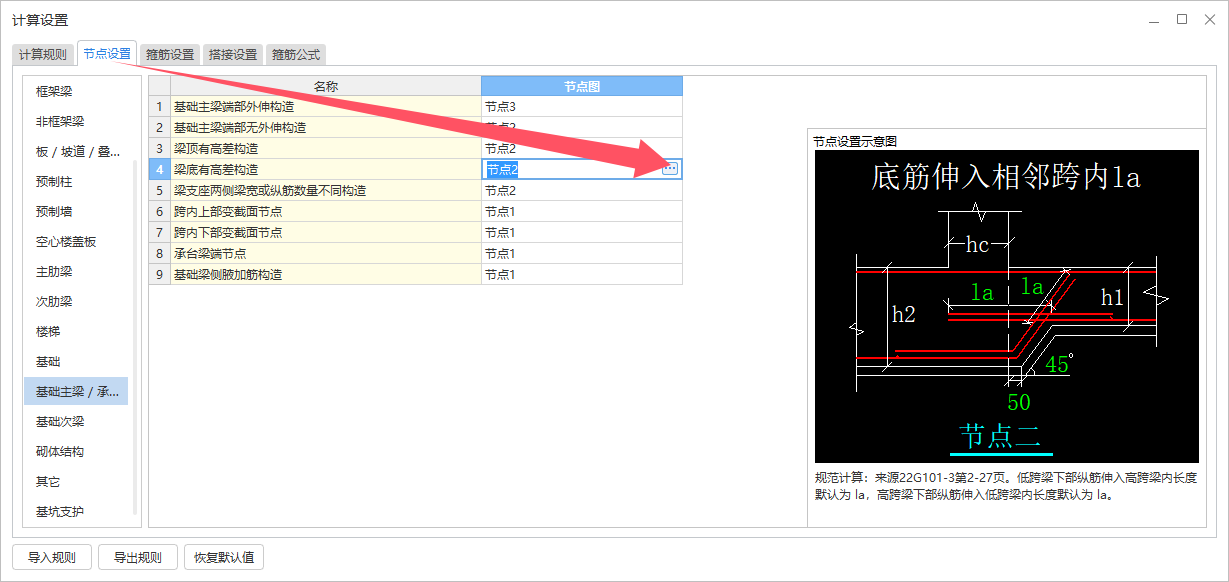
Task: Click node value of 基础梁侧腋加筋构造
Action: pos(582,274)
